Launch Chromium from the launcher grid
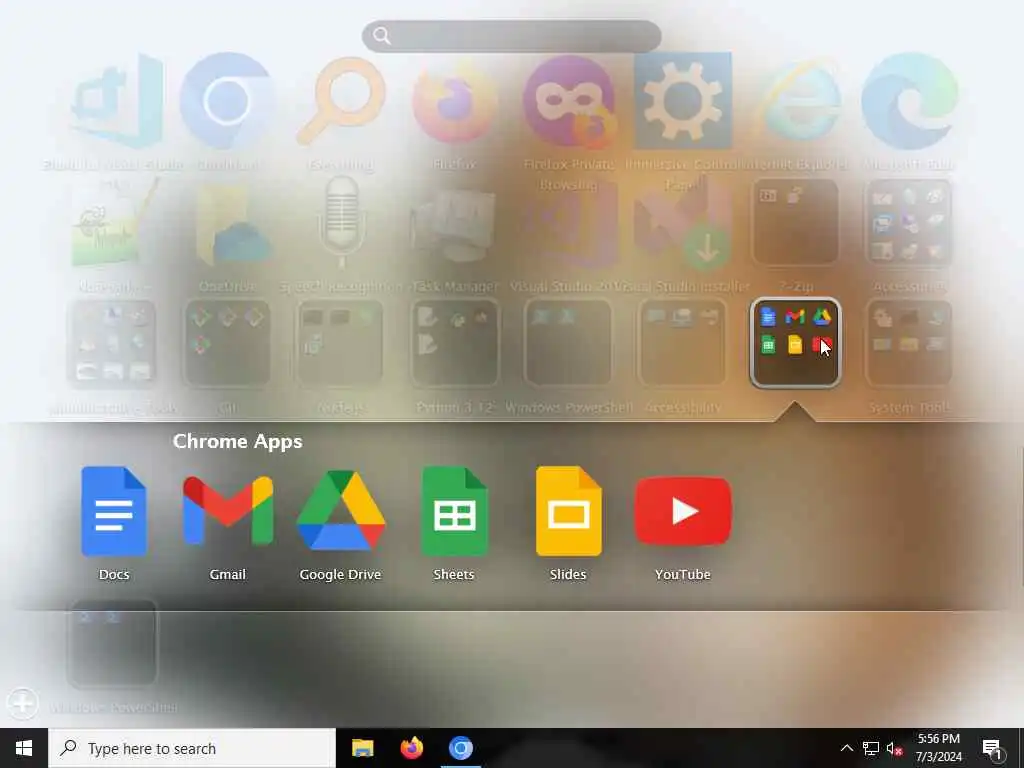Viewport: 1024px width, 768px height. point(227,101)
